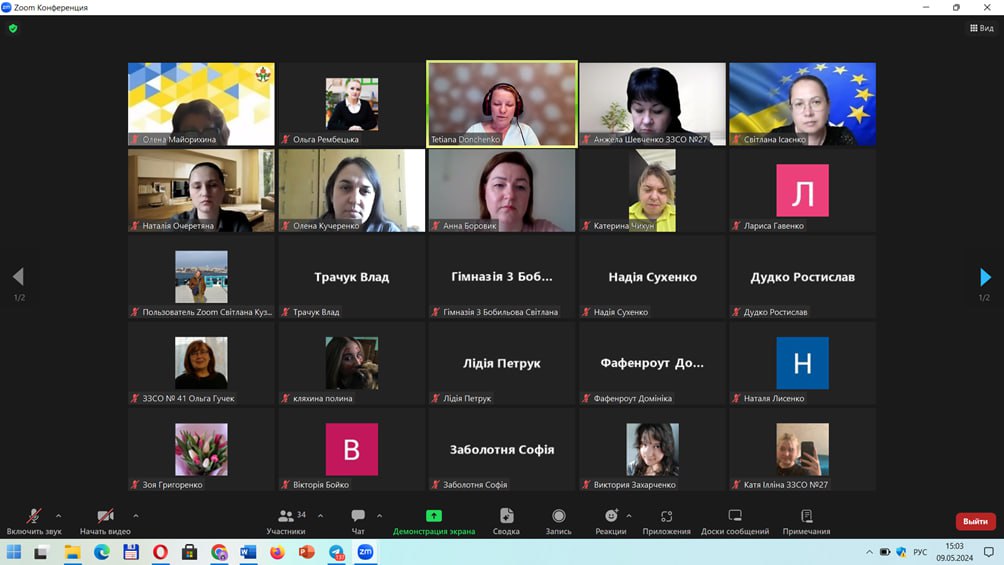1004x565 pixels.
Task: Start recording with the Запись icon
Action: coord(558,520)
